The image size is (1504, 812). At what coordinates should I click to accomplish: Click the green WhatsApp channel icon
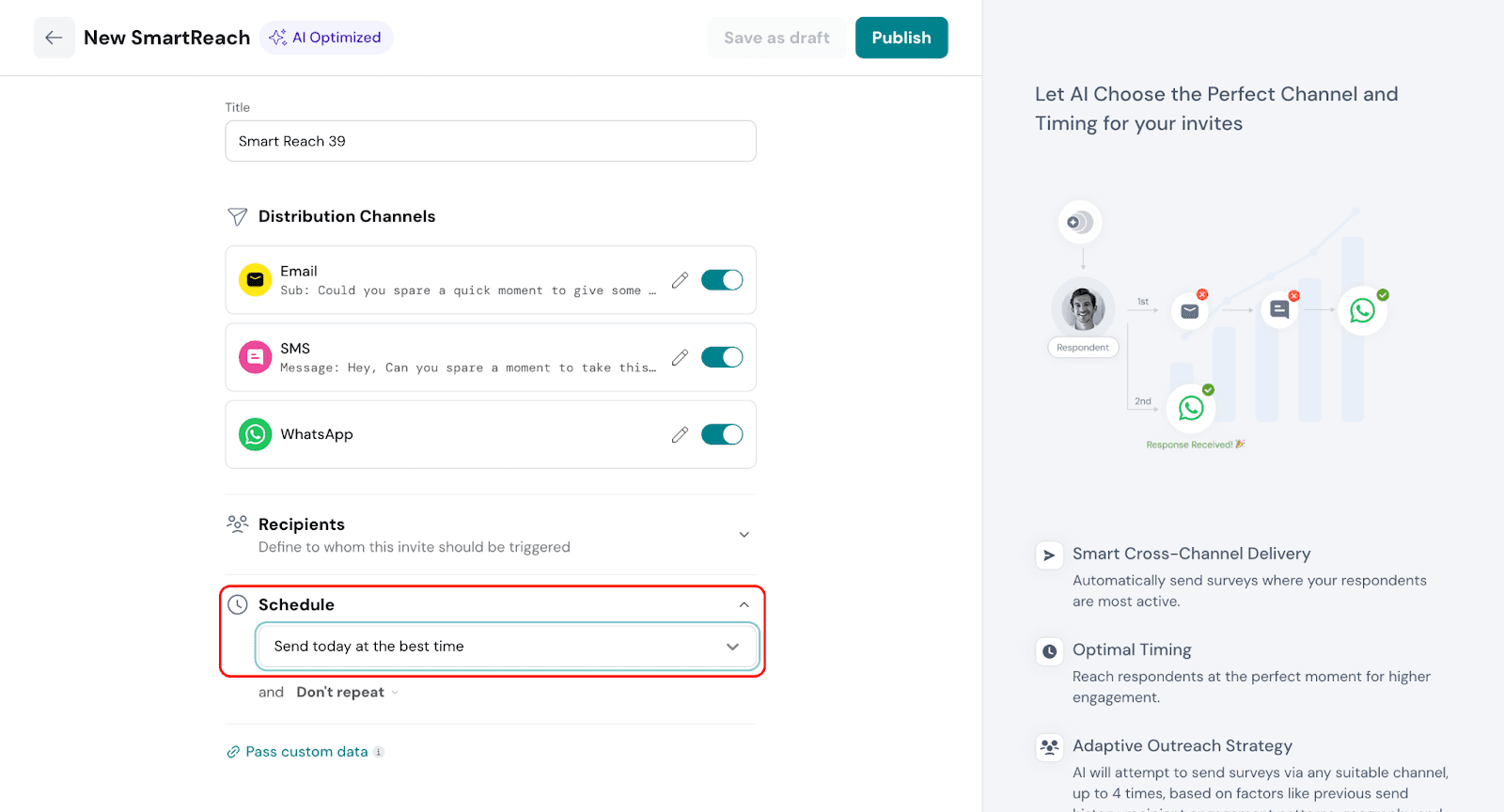(255, 434)
